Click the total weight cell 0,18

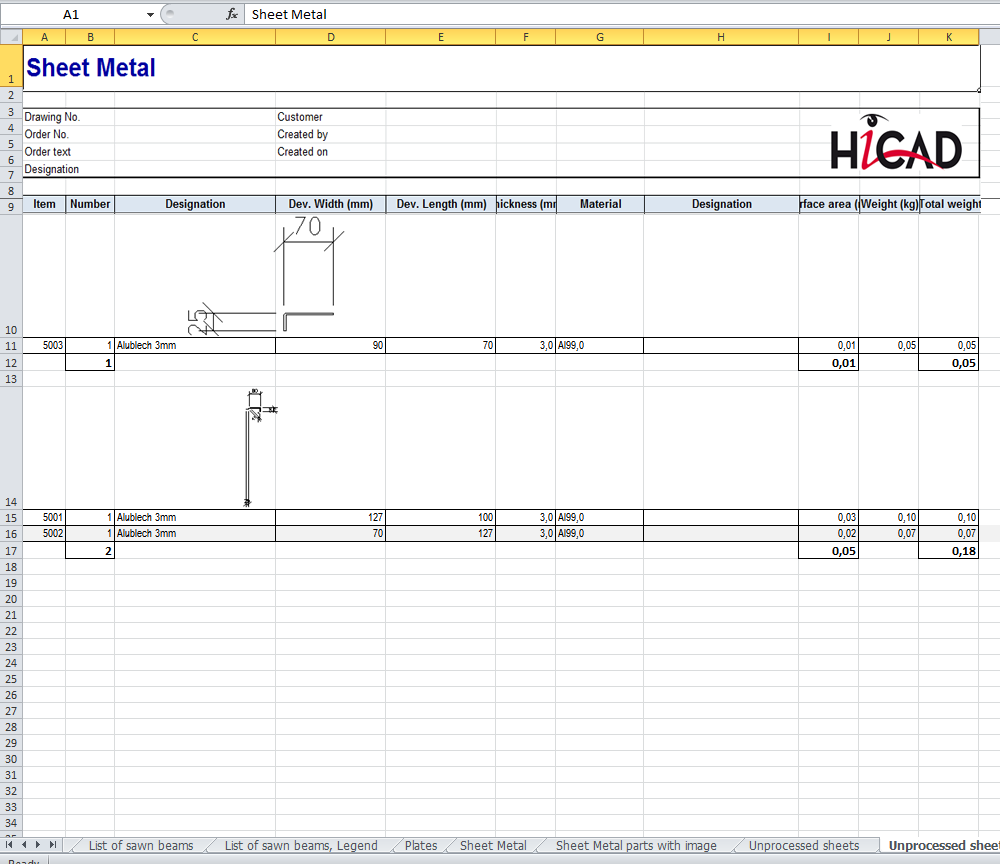947,551
